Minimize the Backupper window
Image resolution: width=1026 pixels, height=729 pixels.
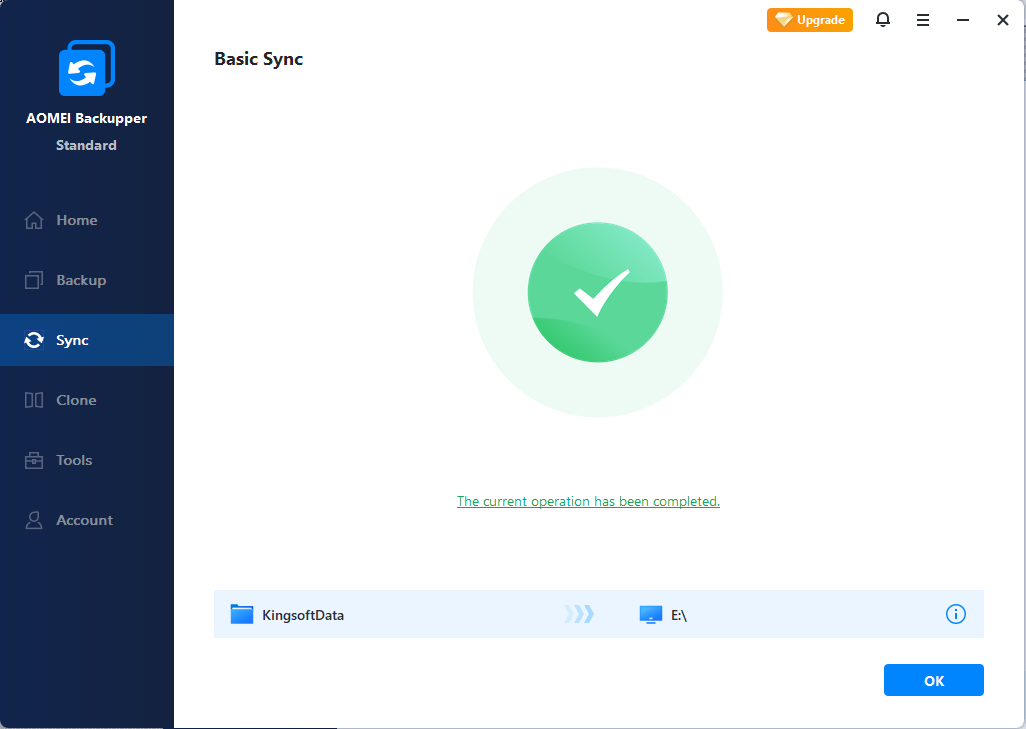pyautogui.click(x=963, y=20)
